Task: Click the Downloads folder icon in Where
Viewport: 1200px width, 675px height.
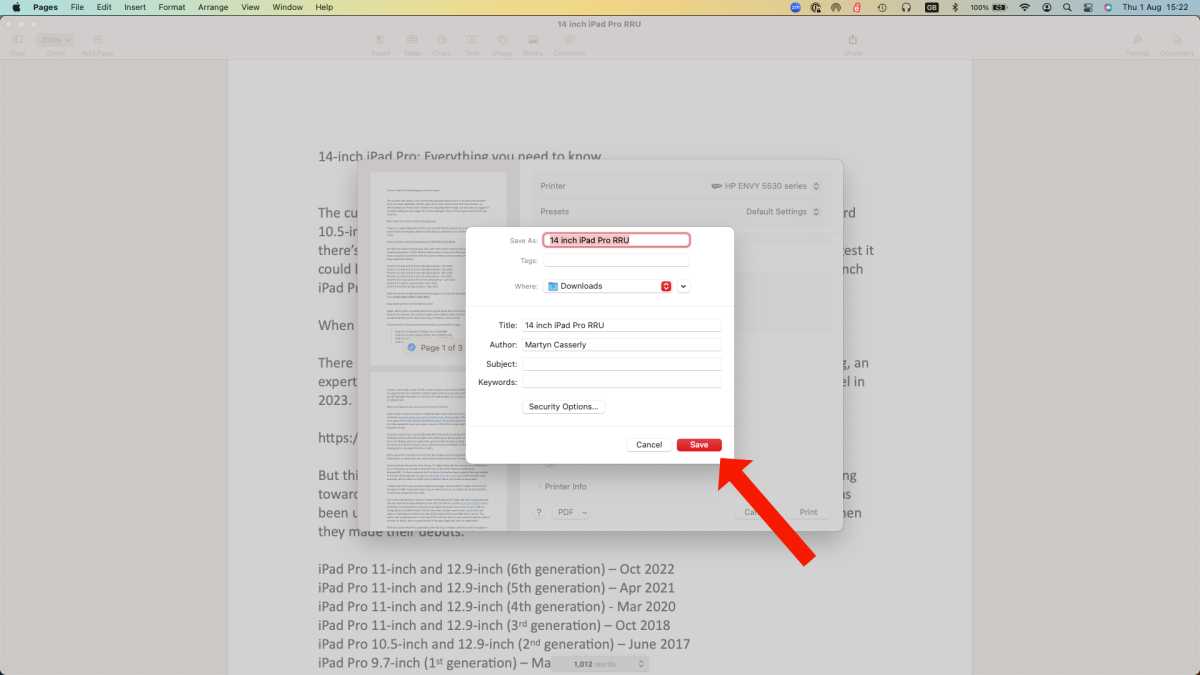Action: [x=553, y=286]
